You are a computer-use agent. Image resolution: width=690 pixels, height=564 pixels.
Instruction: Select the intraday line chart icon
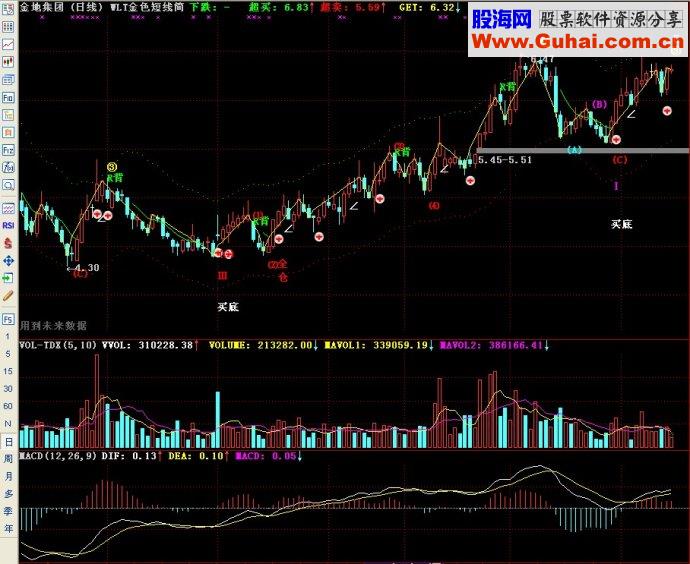coord(8,44)
